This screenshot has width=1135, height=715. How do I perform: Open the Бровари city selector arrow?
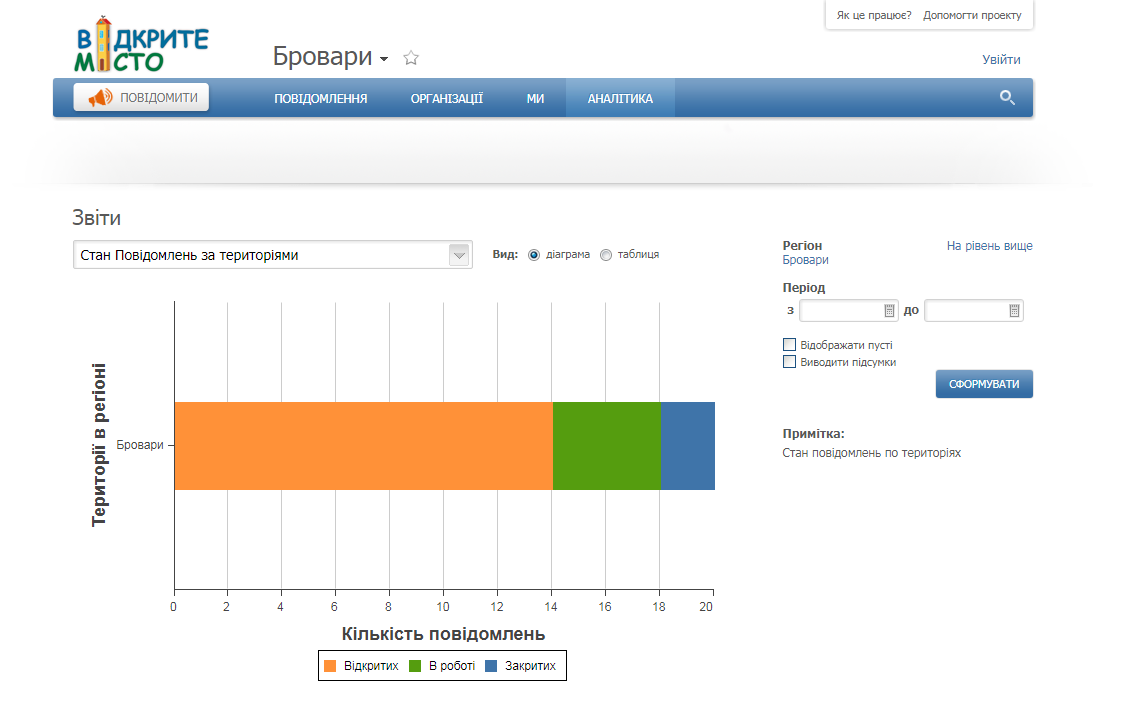[384, 59]
